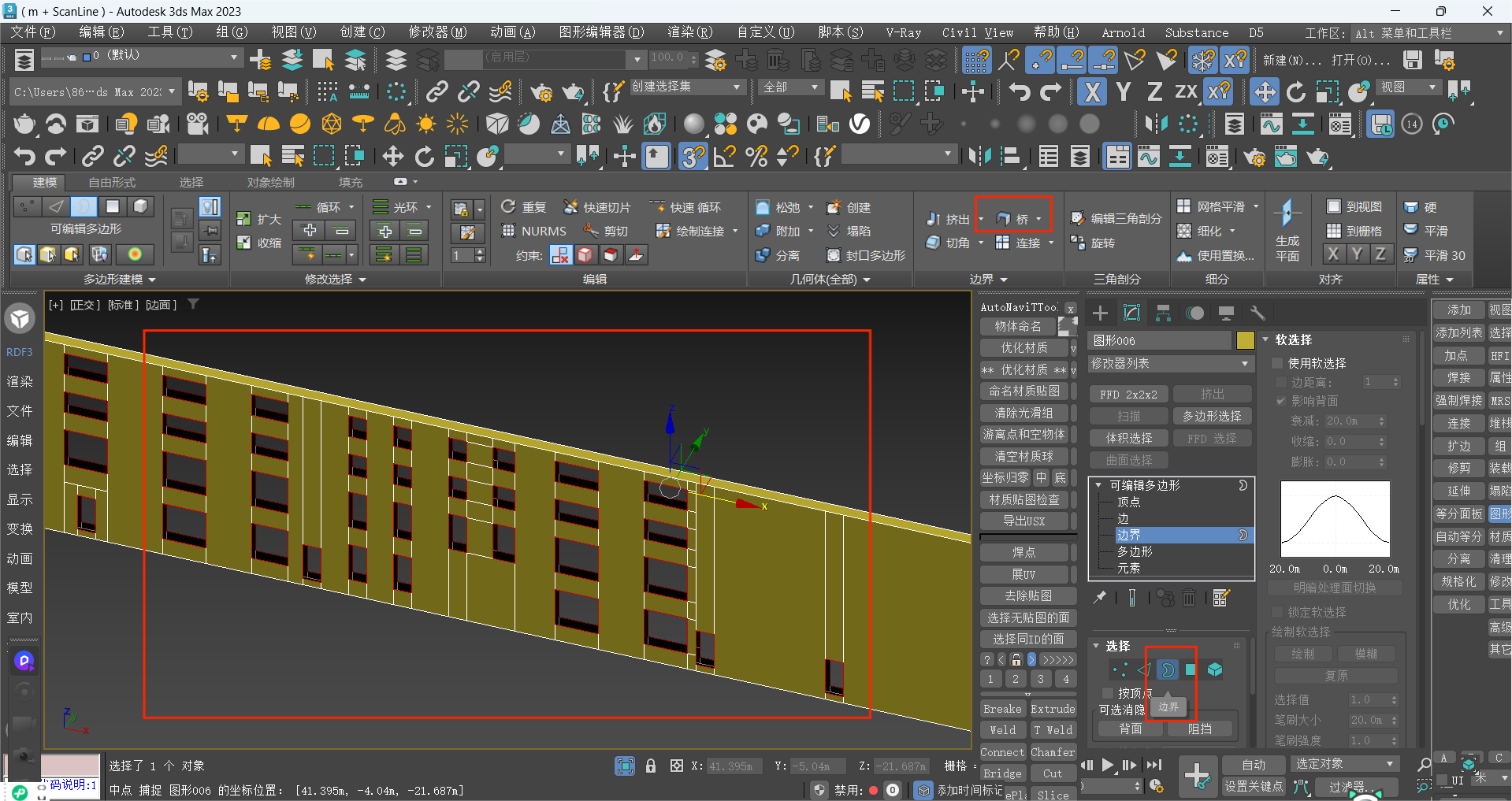
Task: Click the Pin Stack icon
Action: [x=1100, y=598]
